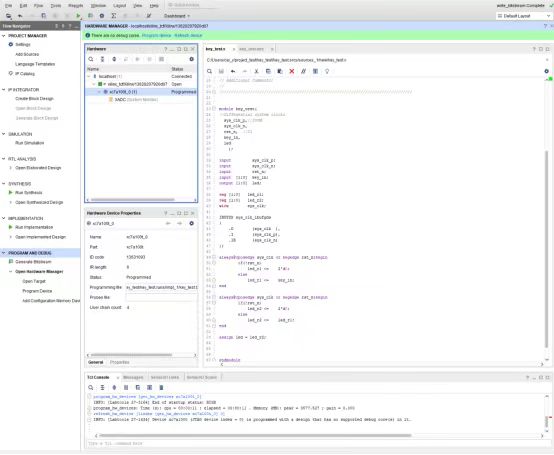Click the Probes file input field
Viewport: 554px width, 455px height.
point(161,298)
